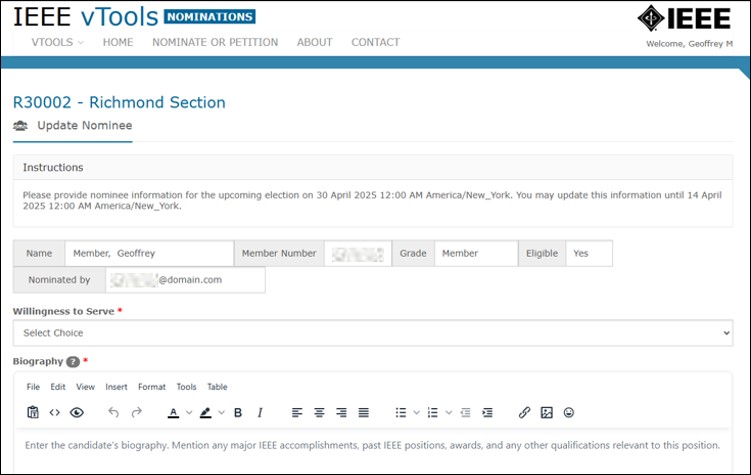Click the paste clipboard icon in editor toolbar
The image size is (751, 475).
coord(33,412)
